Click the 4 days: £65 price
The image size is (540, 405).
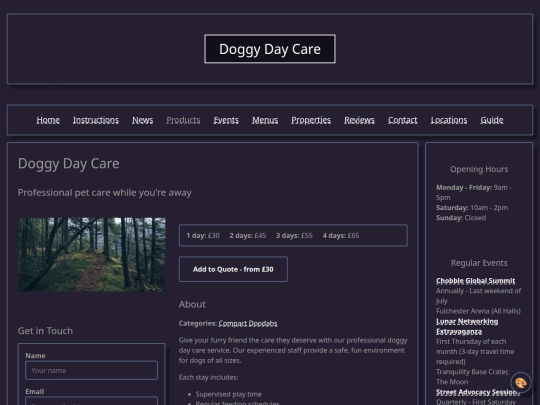point(341,236)
